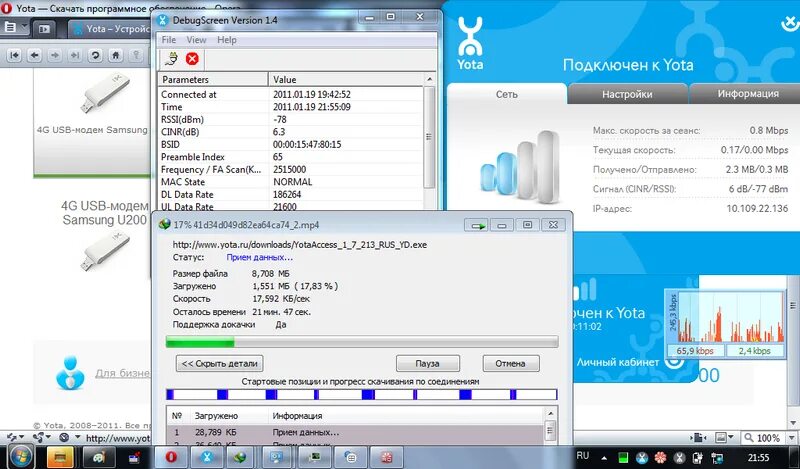Open the Opera main menu button
This screenshot has height=469, width=800.
pos(14,28)
